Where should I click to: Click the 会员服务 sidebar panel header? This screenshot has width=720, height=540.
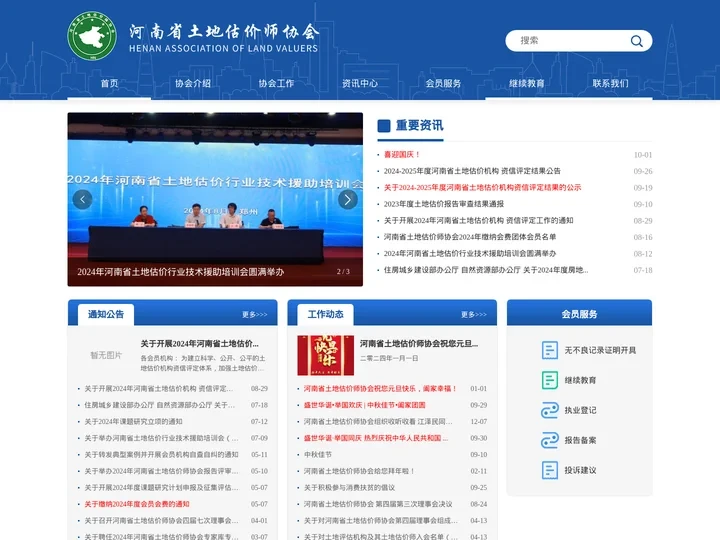(x=579, y=314)
